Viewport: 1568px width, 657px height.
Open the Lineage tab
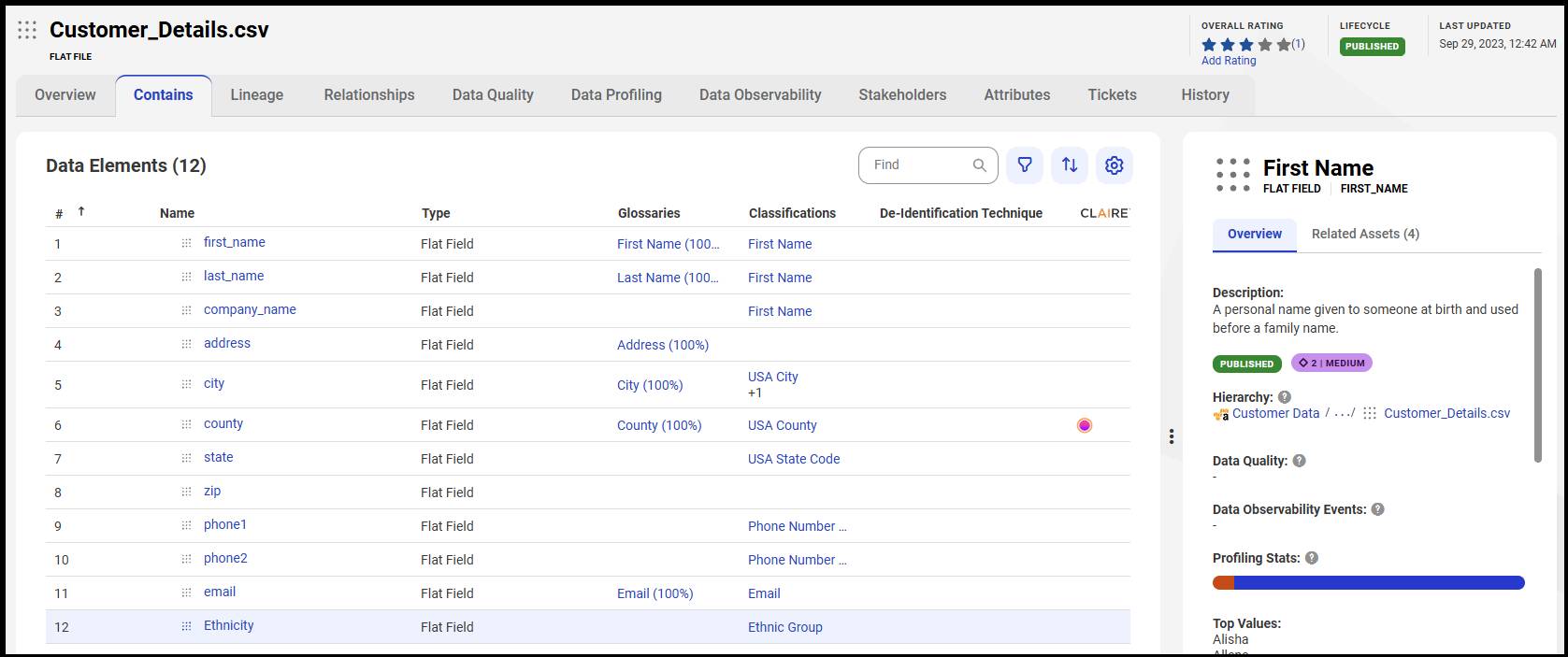[x=257, y=95]
